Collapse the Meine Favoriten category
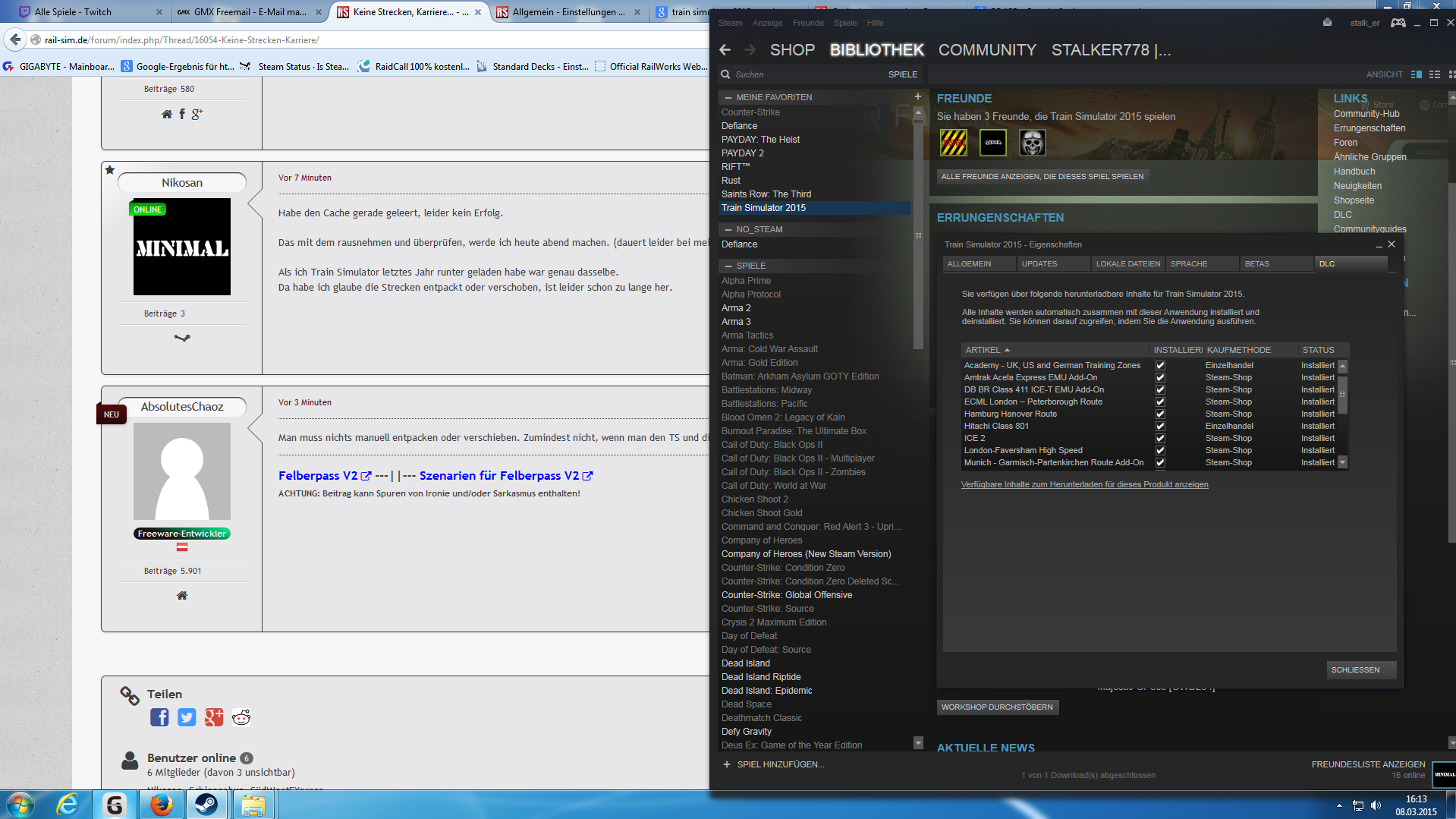Image resolution: width=1456 pixels, height=819 pixels. tap(728, 97)
